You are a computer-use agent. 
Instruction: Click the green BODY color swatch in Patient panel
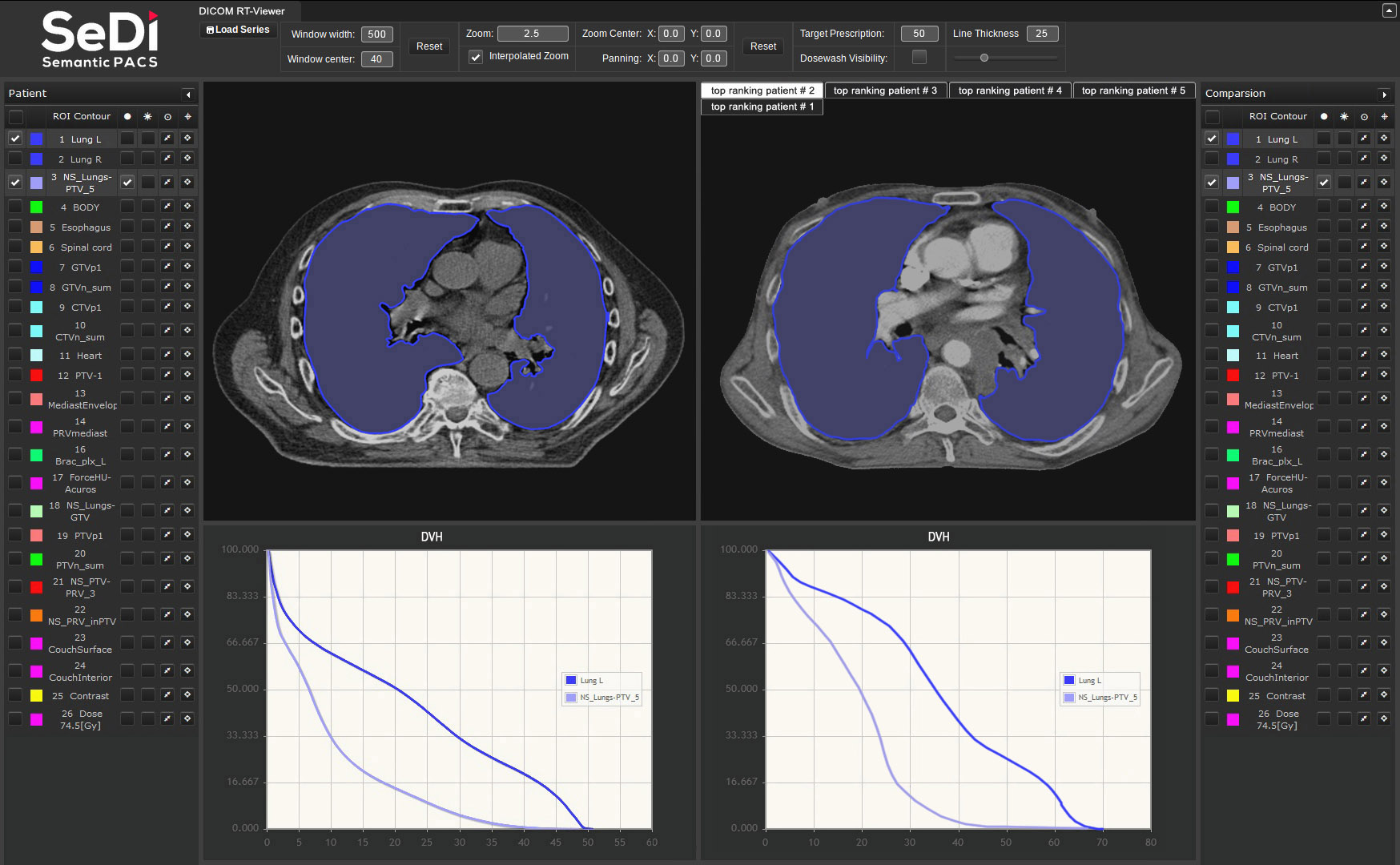(36, 207)
